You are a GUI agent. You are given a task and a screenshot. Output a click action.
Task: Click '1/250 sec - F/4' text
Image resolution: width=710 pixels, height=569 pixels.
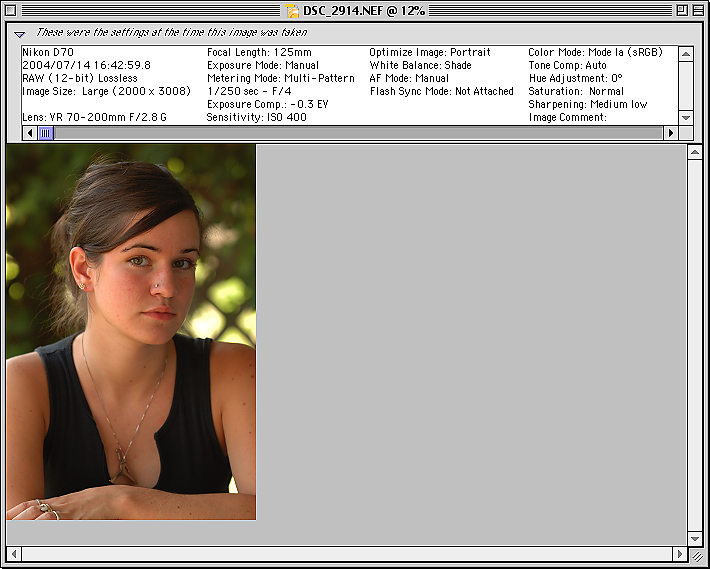249,91
